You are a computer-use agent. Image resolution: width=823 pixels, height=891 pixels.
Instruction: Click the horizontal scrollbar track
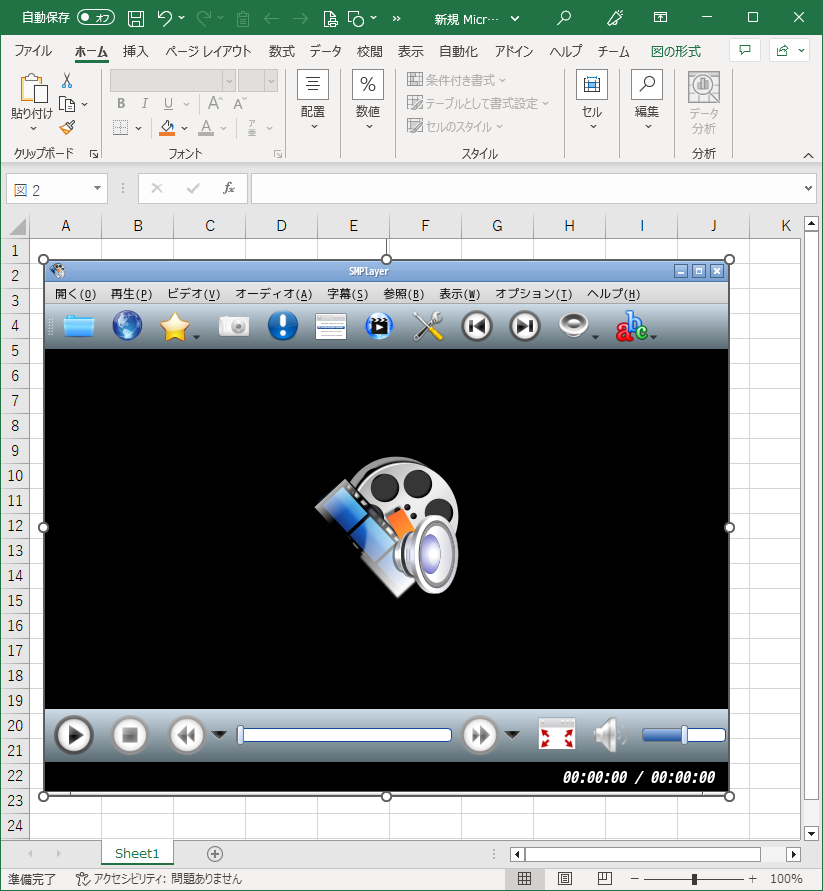click(643, 854)
